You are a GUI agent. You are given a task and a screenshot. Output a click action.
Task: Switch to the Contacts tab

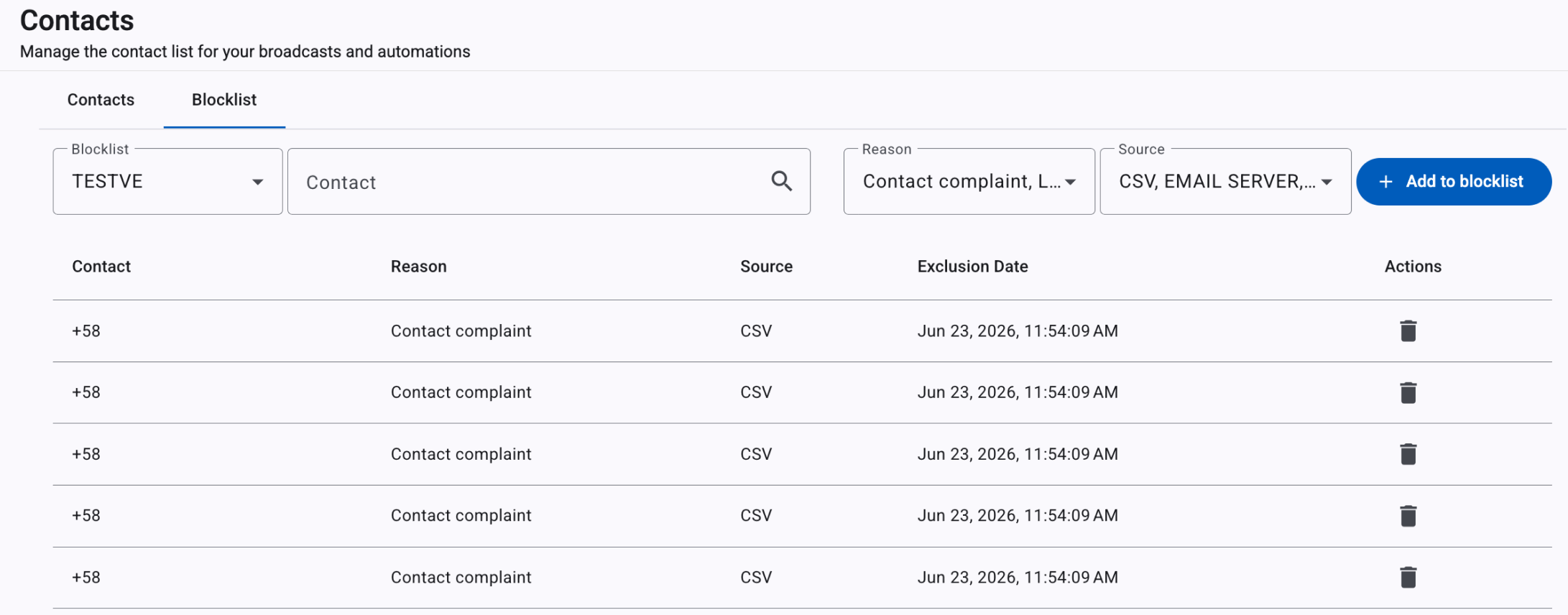point(101,100)
